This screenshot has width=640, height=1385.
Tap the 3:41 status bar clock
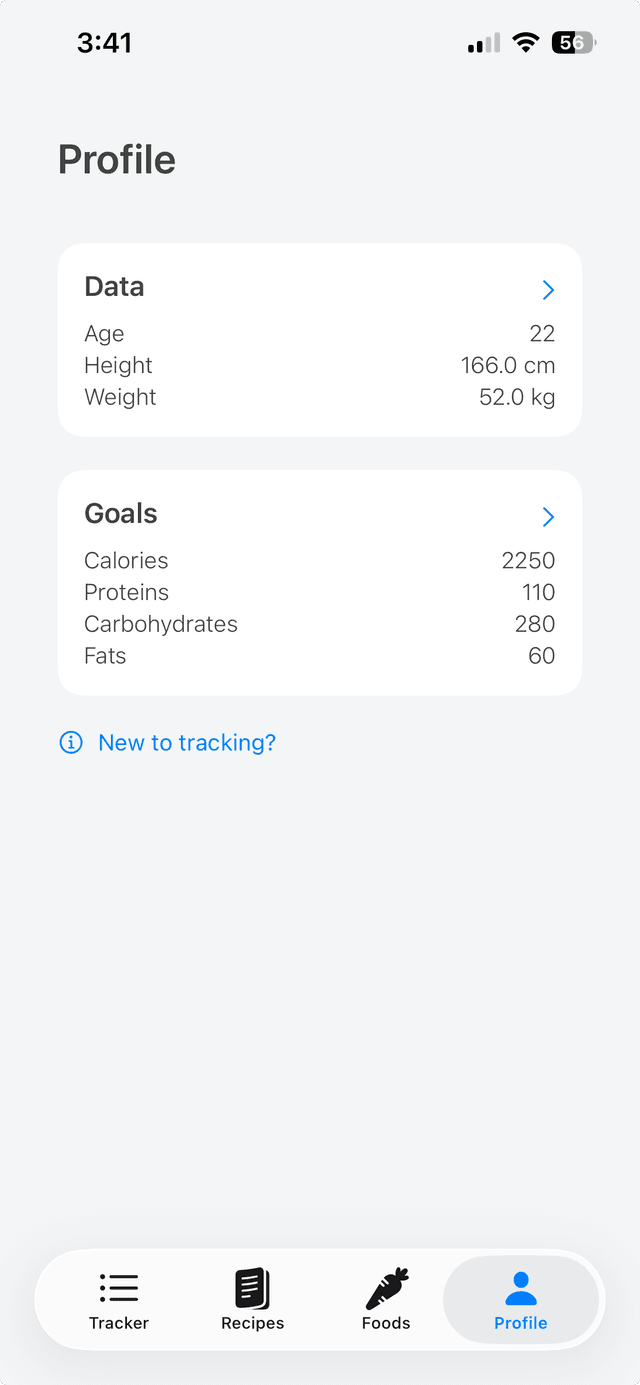click(x=104, y=43)
